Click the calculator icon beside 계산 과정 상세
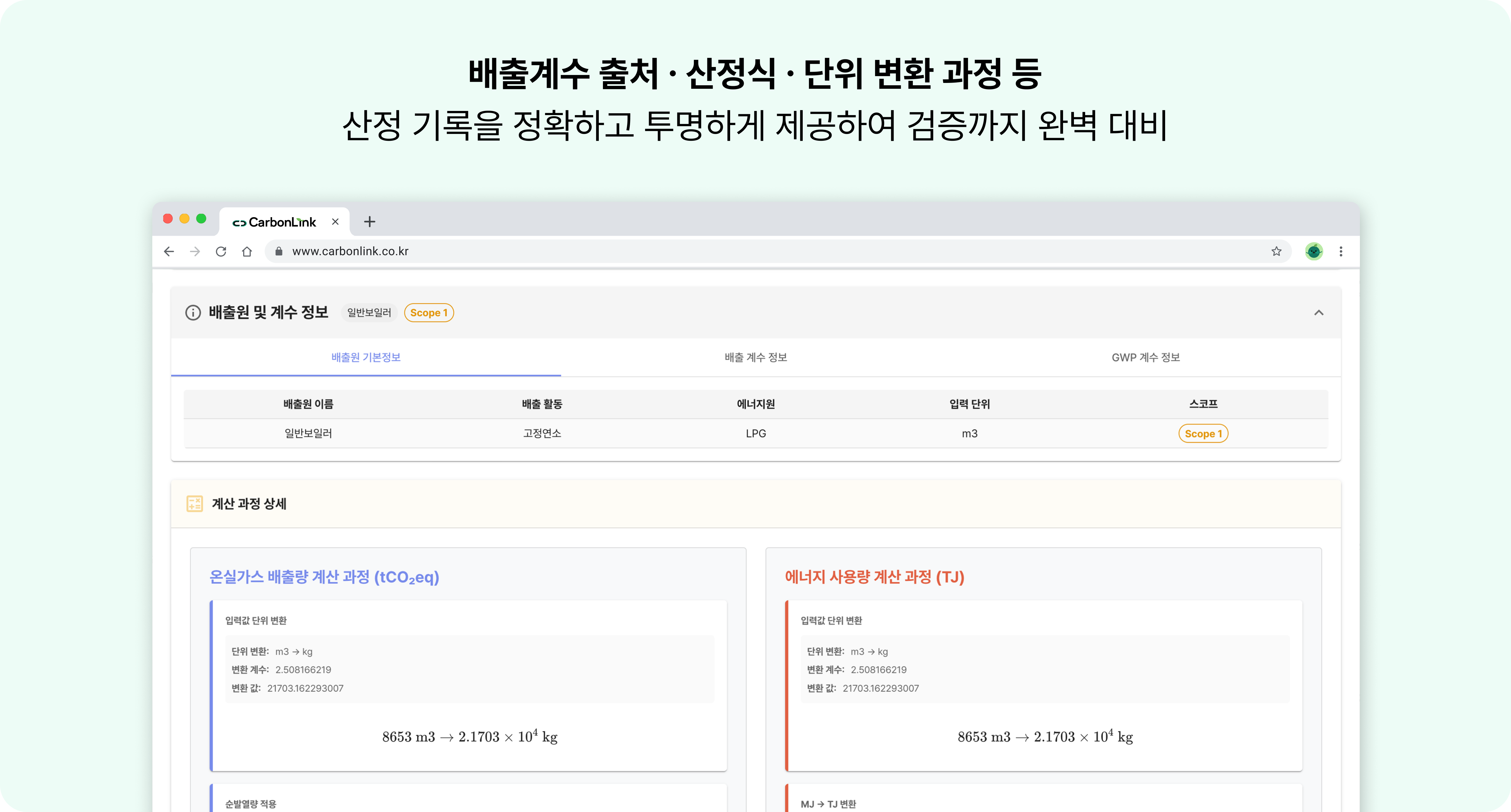 pos(194,504)
